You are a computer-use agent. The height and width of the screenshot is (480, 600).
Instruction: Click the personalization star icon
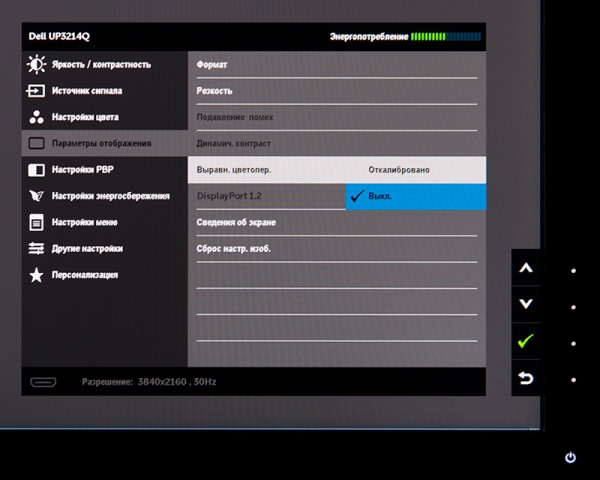pyautogui.click(x=36, y=274)
